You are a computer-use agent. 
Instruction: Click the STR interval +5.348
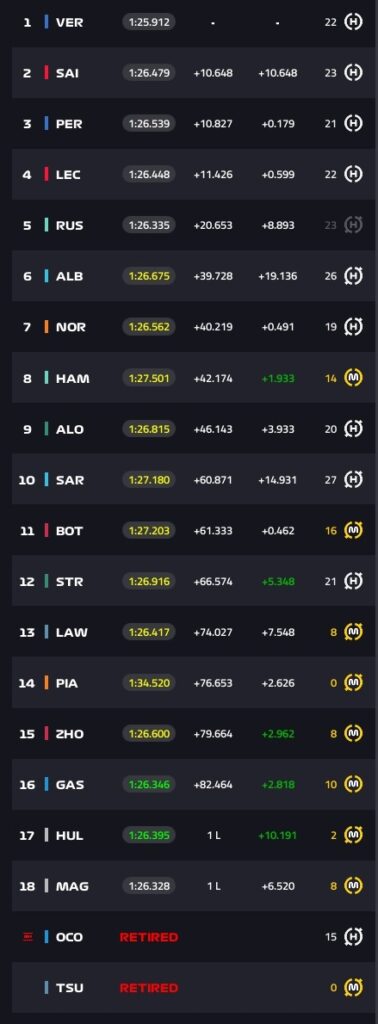click(x=277, y=581)
